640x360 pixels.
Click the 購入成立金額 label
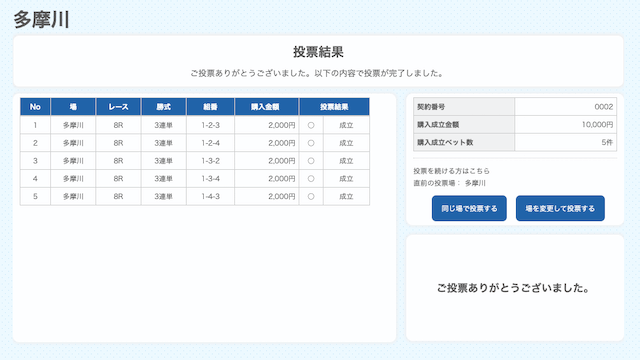coord(438,124)
